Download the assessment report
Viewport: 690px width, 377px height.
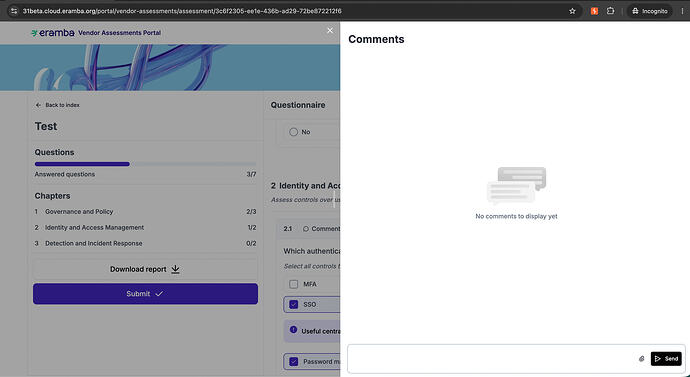(x=145, y=269)
